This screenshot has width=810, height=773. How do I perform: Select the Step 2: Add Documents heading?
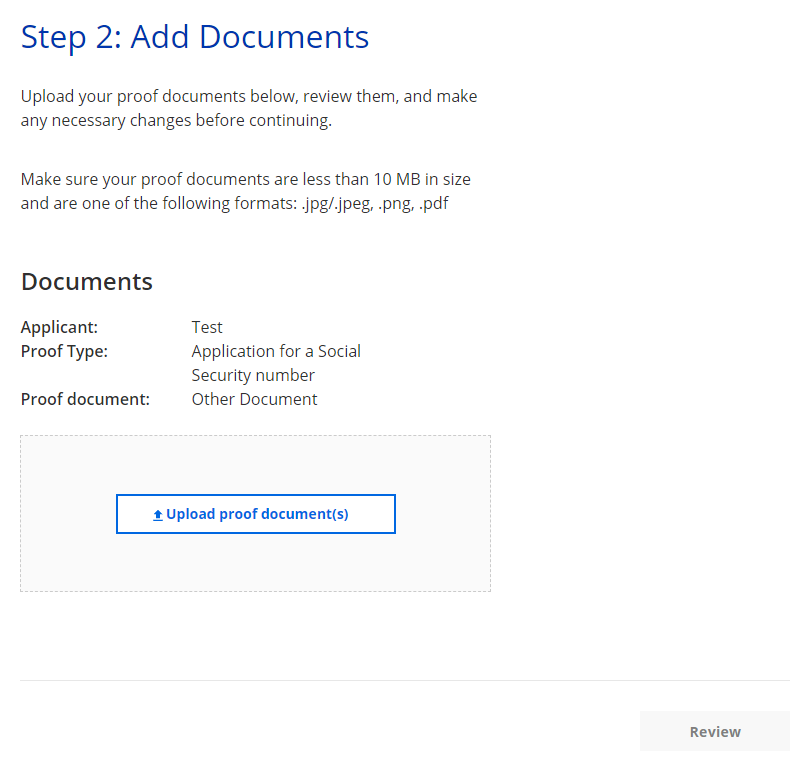coord(195,37)
